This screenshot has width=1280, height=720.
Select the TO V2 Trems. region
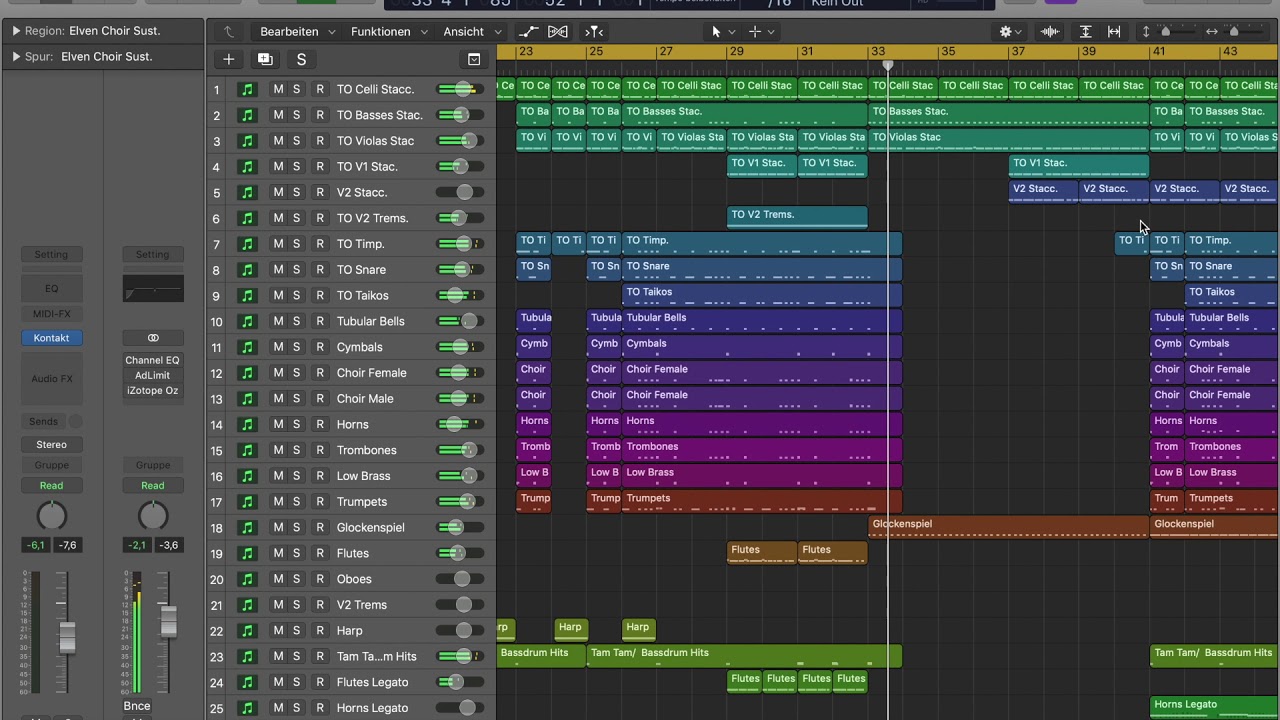coord(797,217)
